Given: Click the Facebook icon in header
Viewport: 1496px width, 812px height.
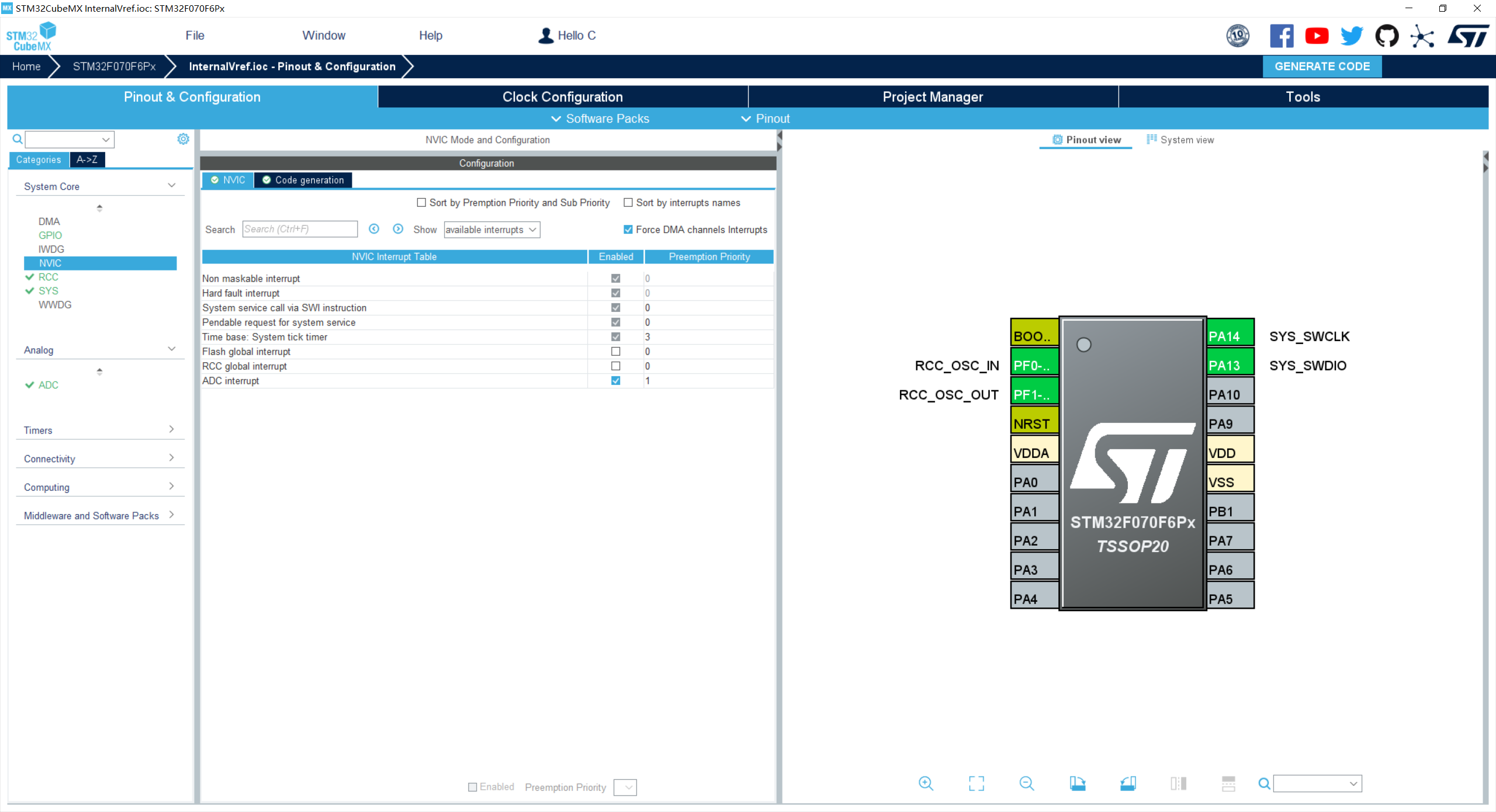Looking at the screenshot, I should [x=1281, y=36].
